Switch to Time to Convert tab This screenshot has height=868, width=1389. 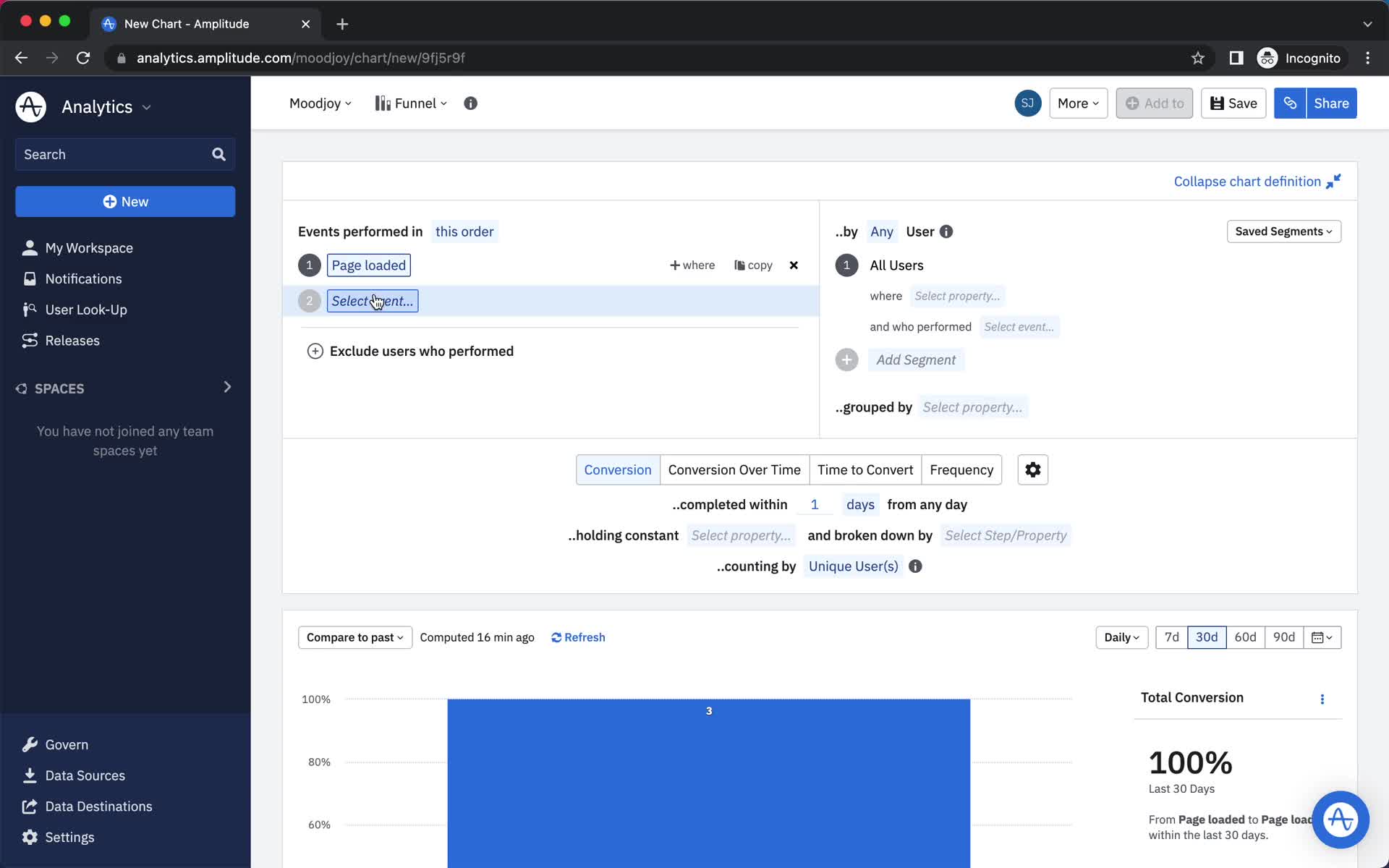(865, 469)
